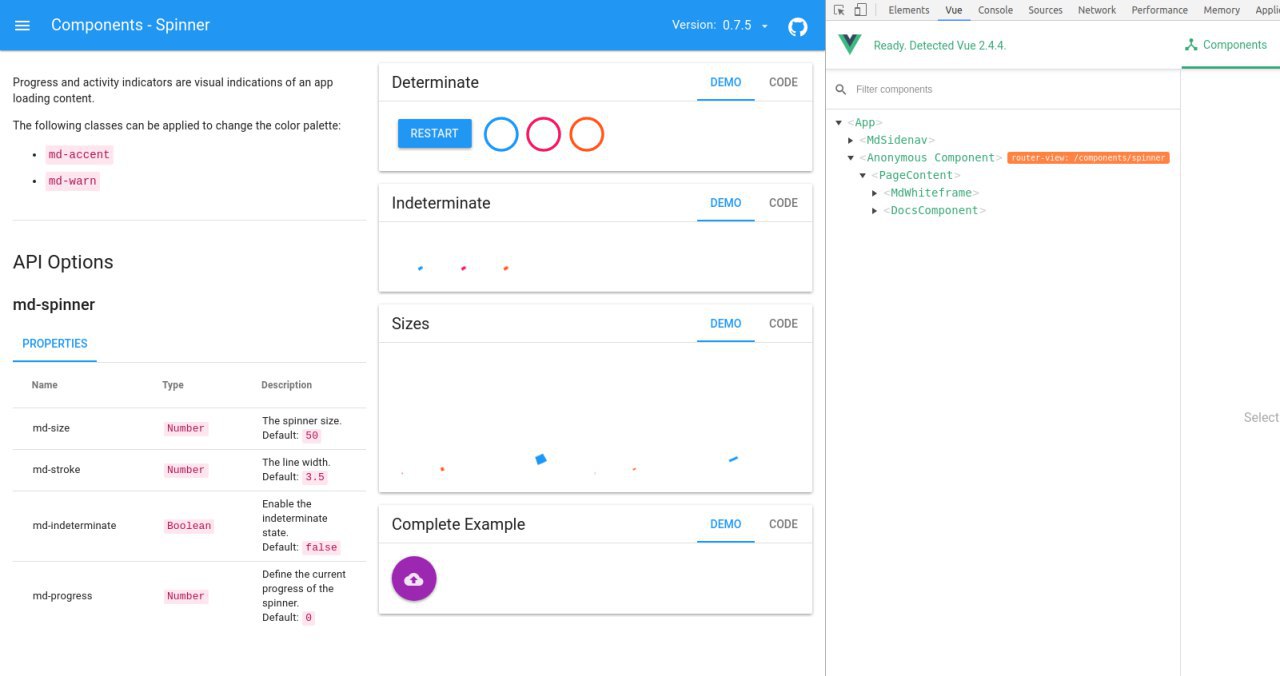Show CODE for Complete Example
Image resolution: width=1280 pixels, height=676 pixels.
pyautogui.click(x=783, y=524)
